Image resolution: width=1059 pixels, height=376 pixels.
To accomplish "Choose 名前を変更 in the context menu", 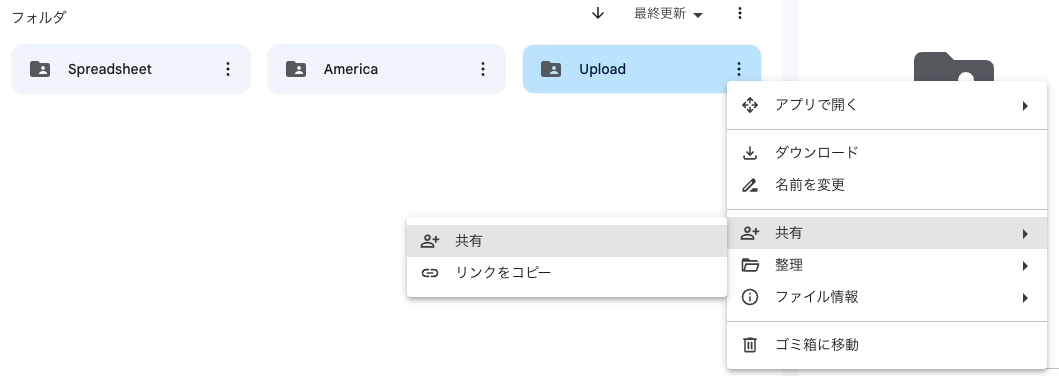I will click(891, 185).
